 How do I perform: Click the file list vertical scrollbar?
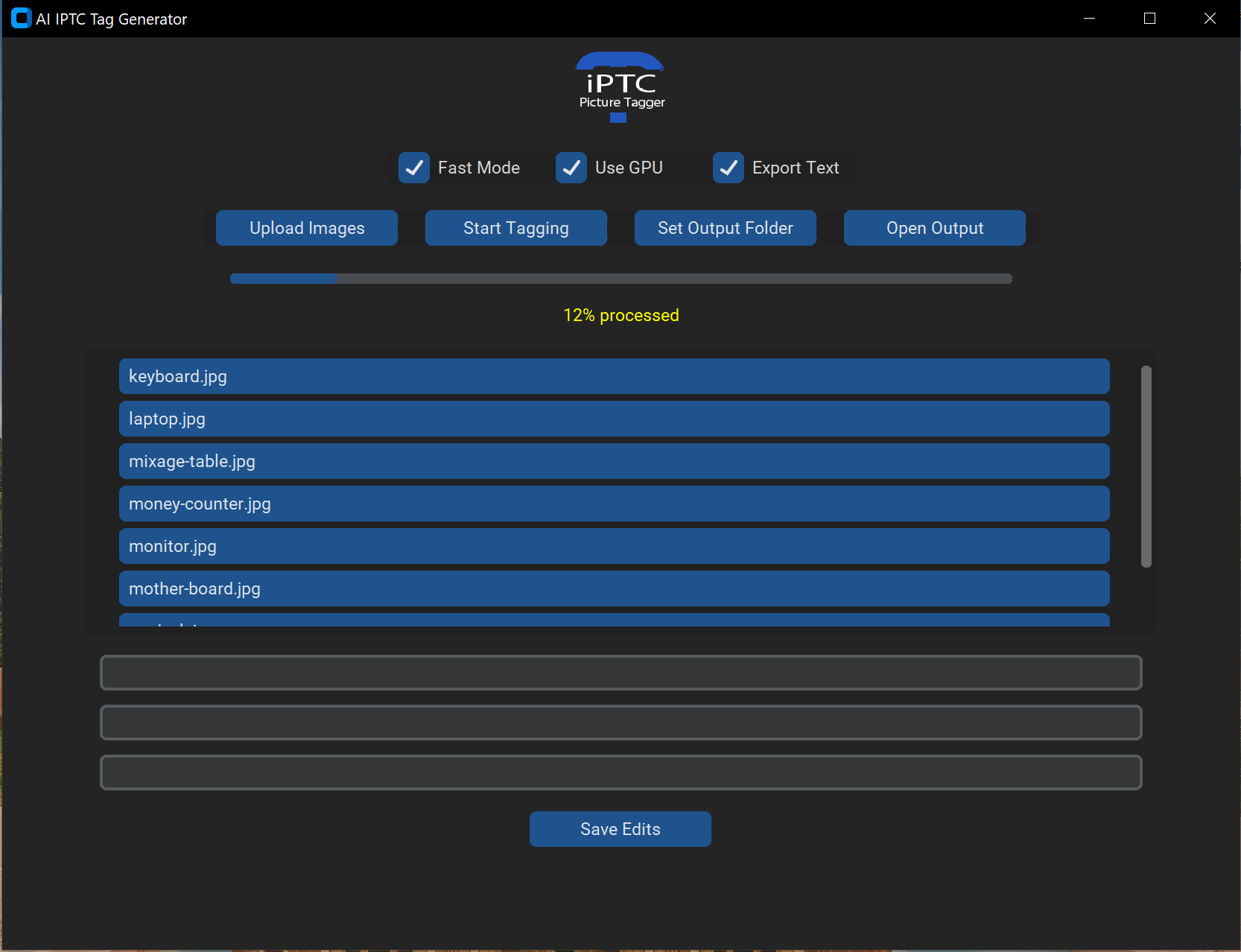point(1146,466)
